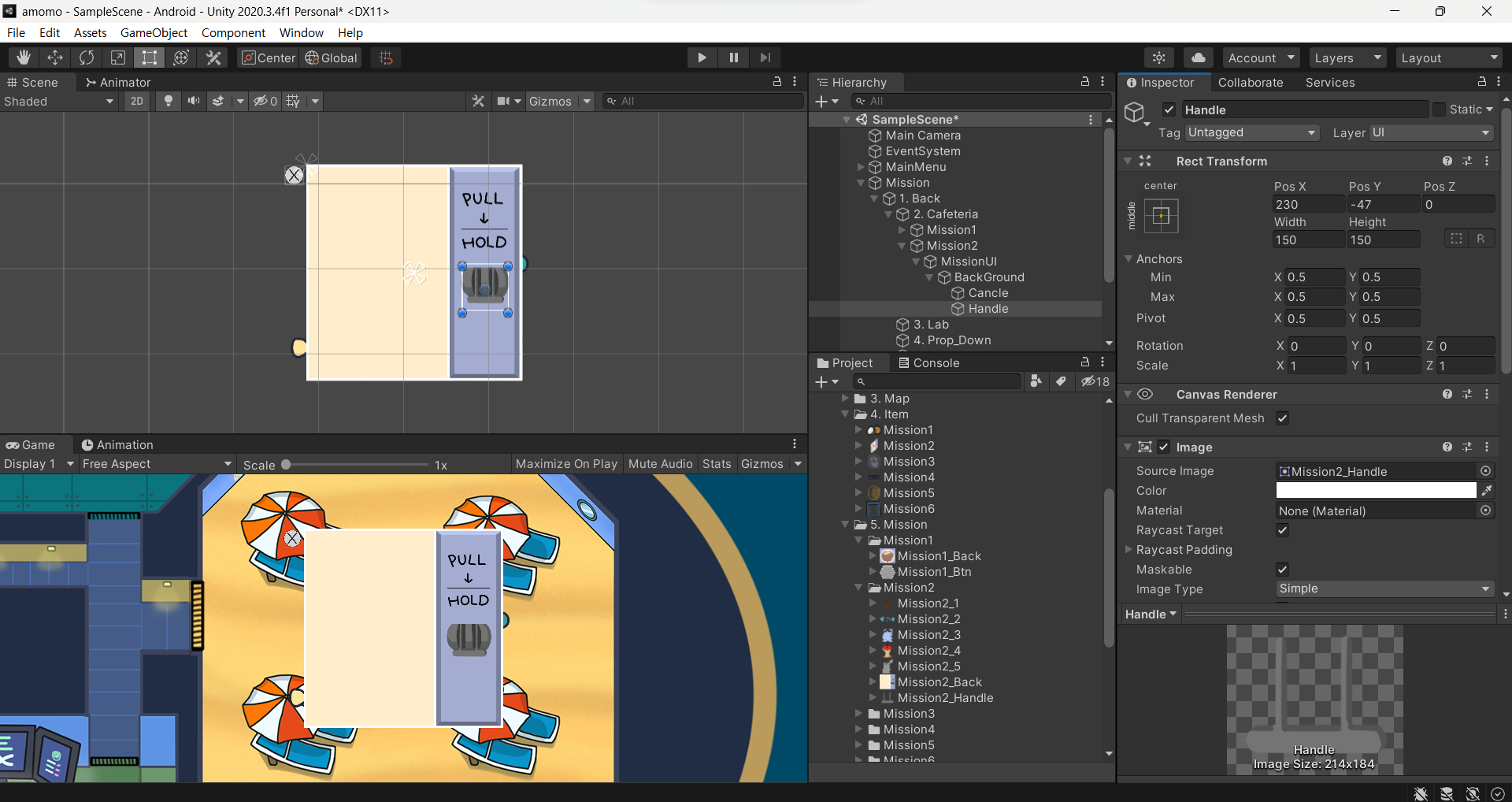Collapse Mission2 in Hierarchy
This screenshot has height=802, width=1512.
pyautogui.click(x=902, y=246)
